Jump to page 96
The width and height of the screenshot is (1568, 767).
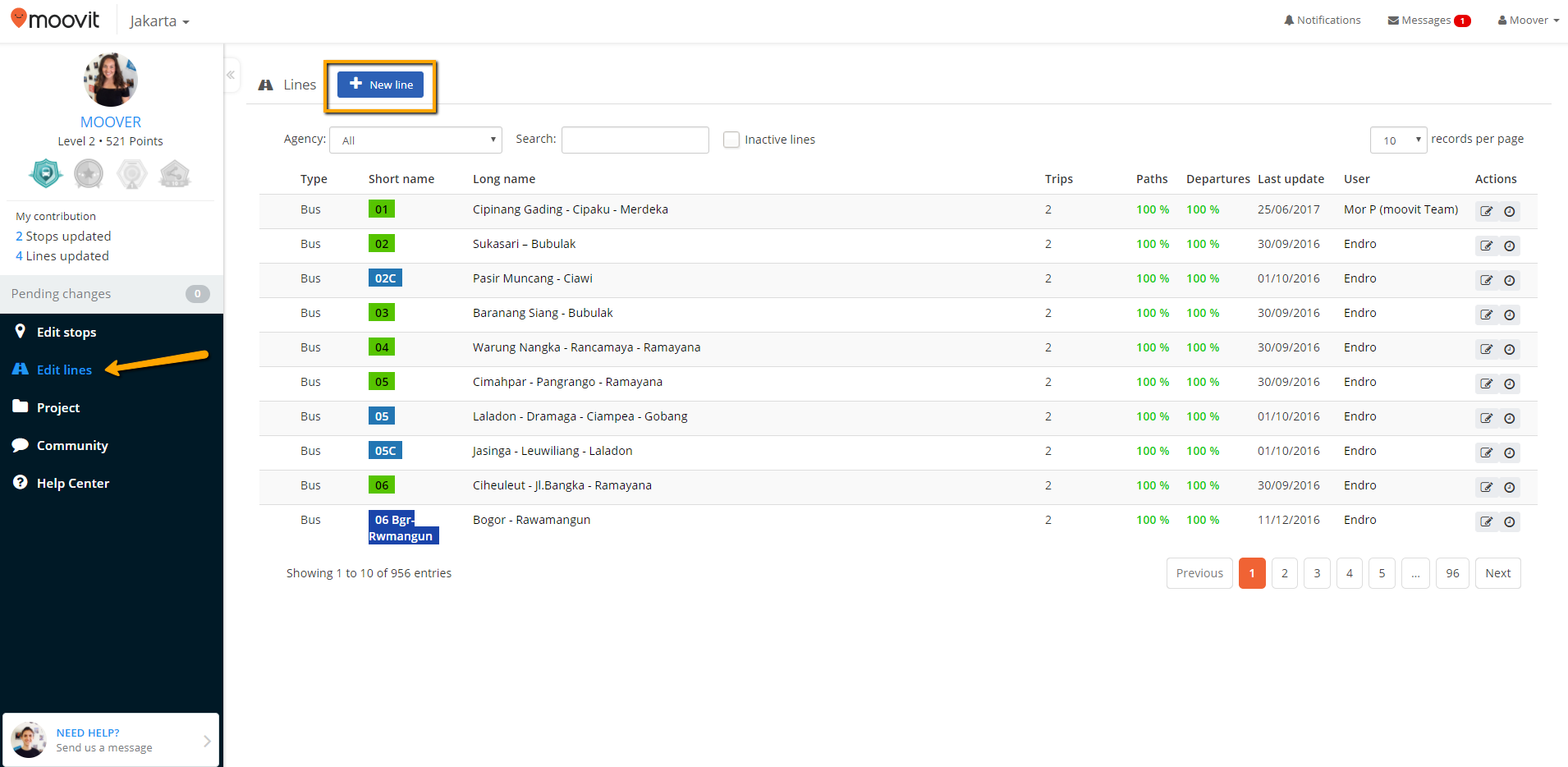[x=1452, y=573]
